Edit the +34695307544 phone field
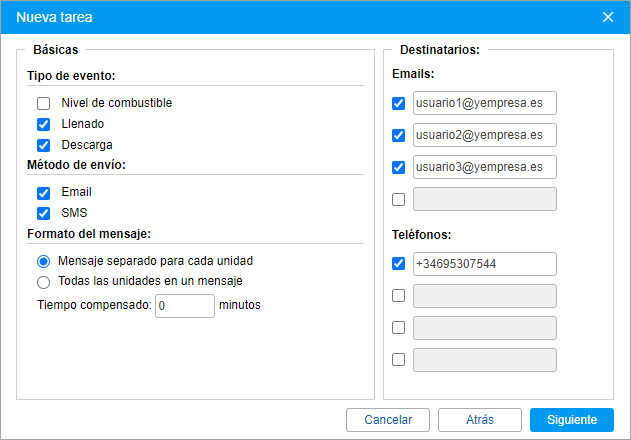This screenshot has height=440, width=631. pos(485,264)
